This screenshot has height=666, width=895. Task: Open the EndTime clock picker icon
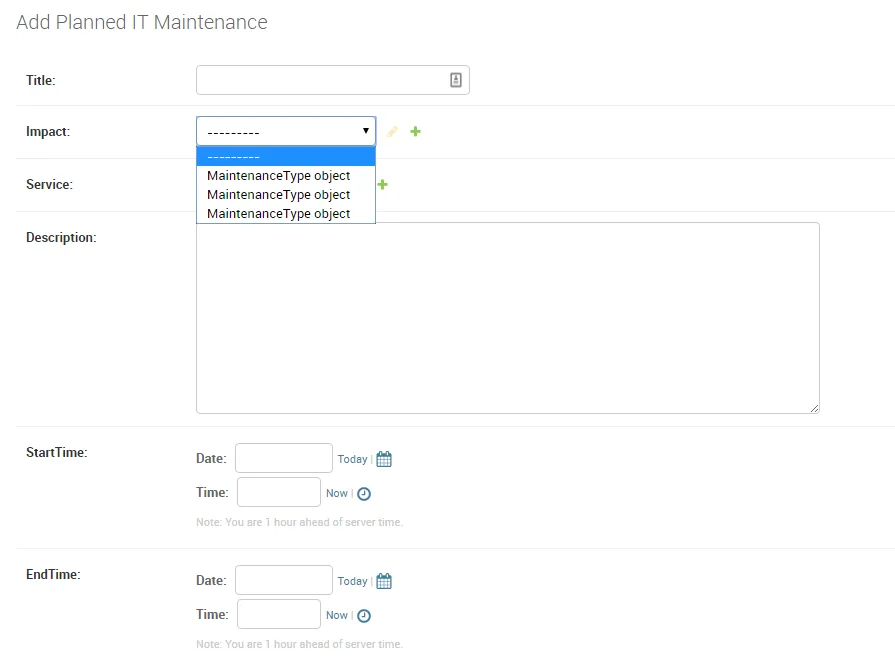(364, 616)
